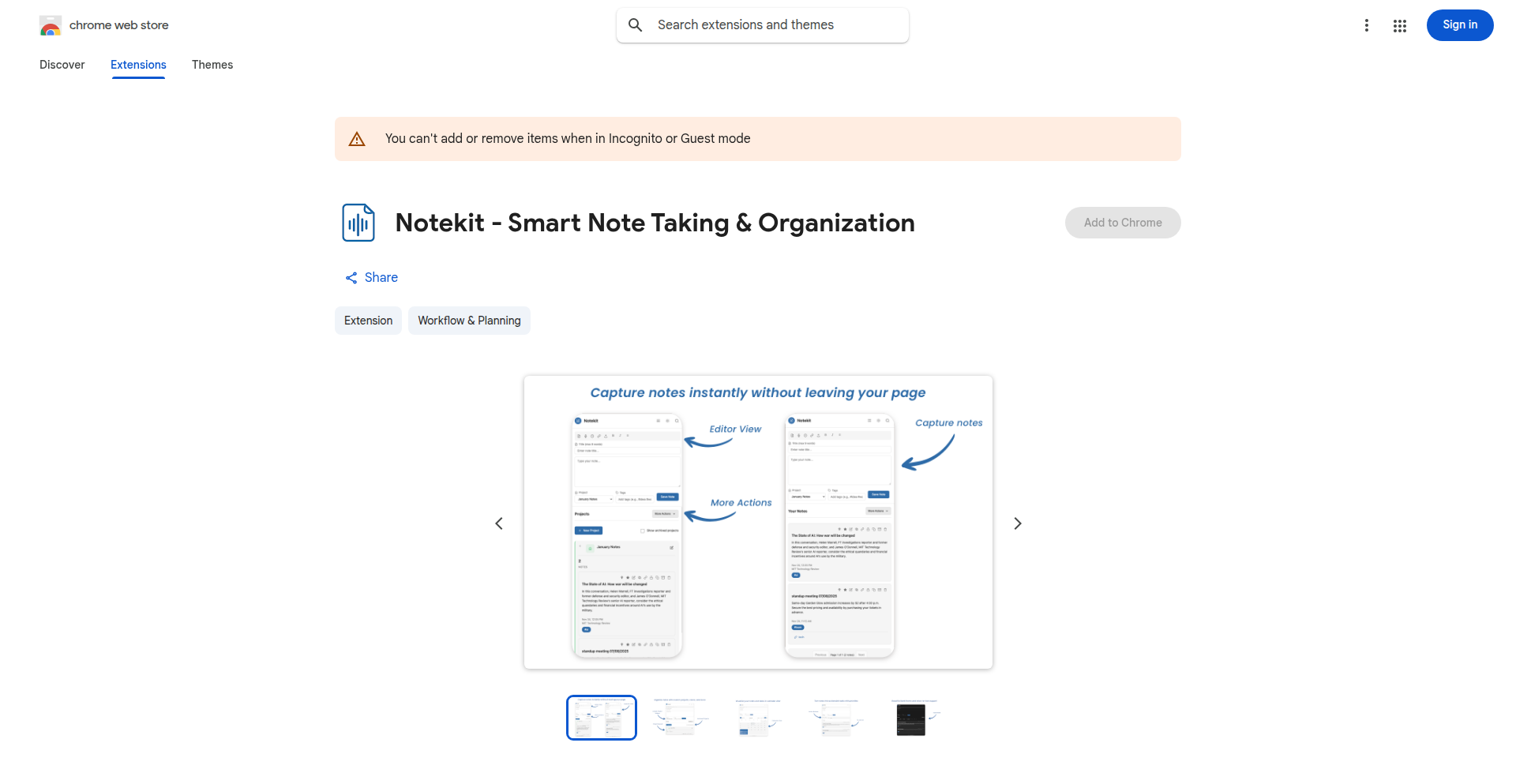Click the Workflow & Planning category chip
The width and height of the screenshot is (1516, 784).
[x=469, y=321]
